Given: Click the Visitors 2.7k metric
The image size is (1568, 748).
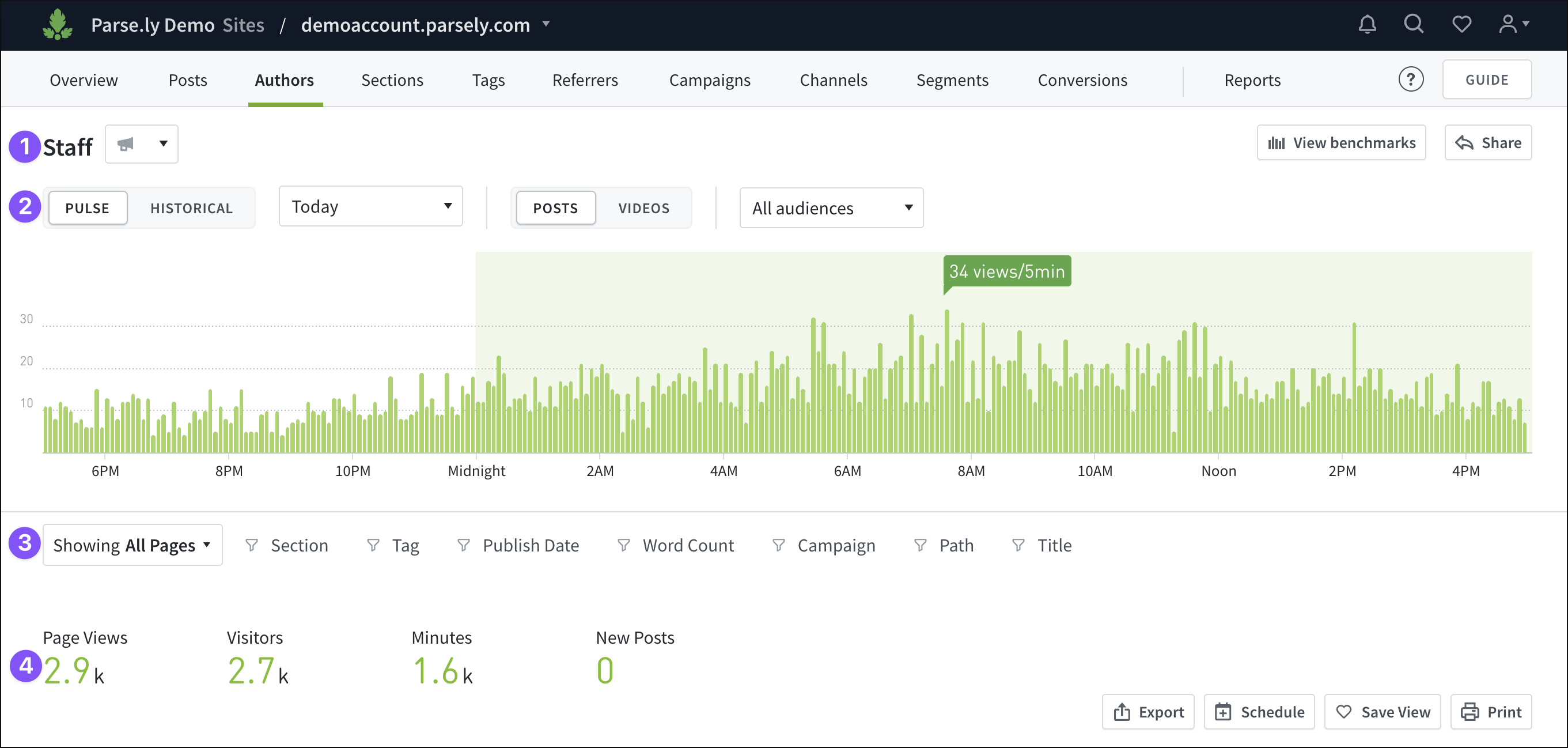Looking at the screenshot, I should (258, 658).
